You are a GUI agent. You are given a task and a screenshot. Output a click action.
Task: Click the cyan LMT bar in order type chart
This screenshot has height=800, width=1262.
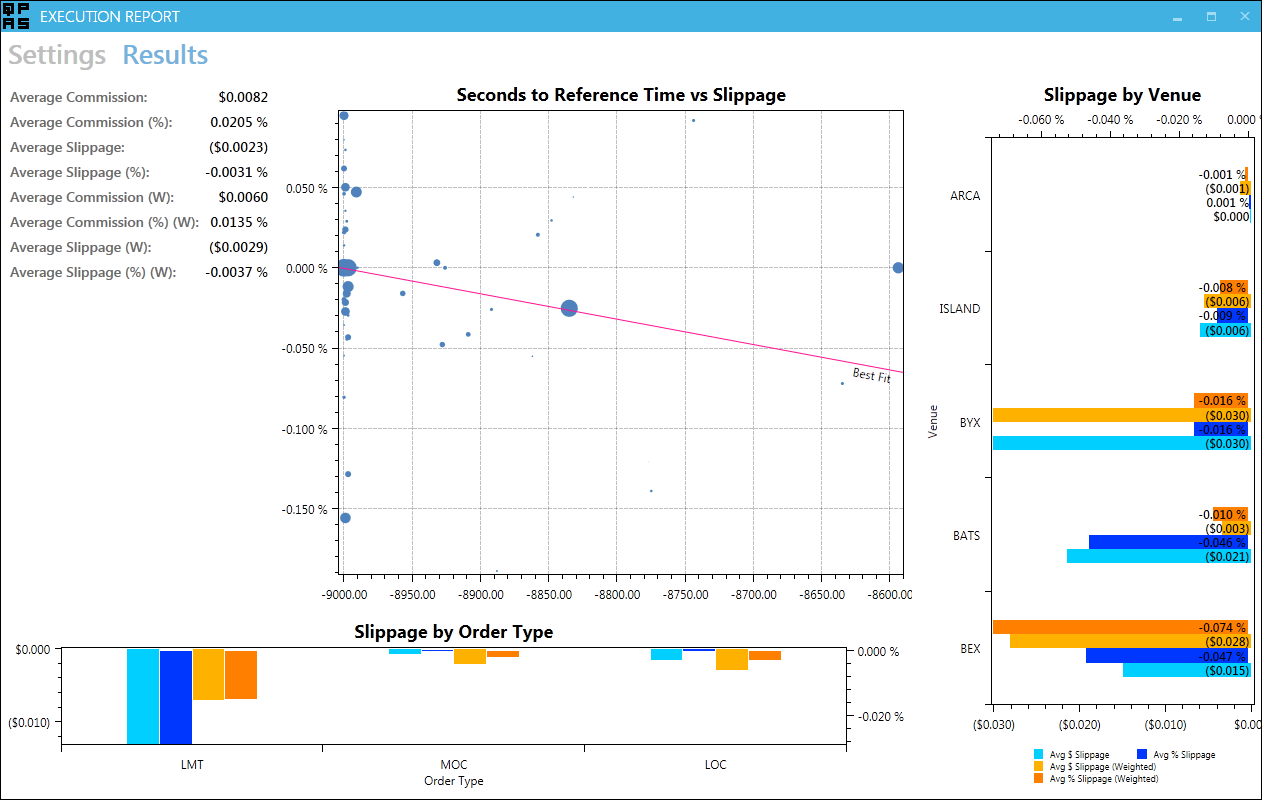(143, 695)
